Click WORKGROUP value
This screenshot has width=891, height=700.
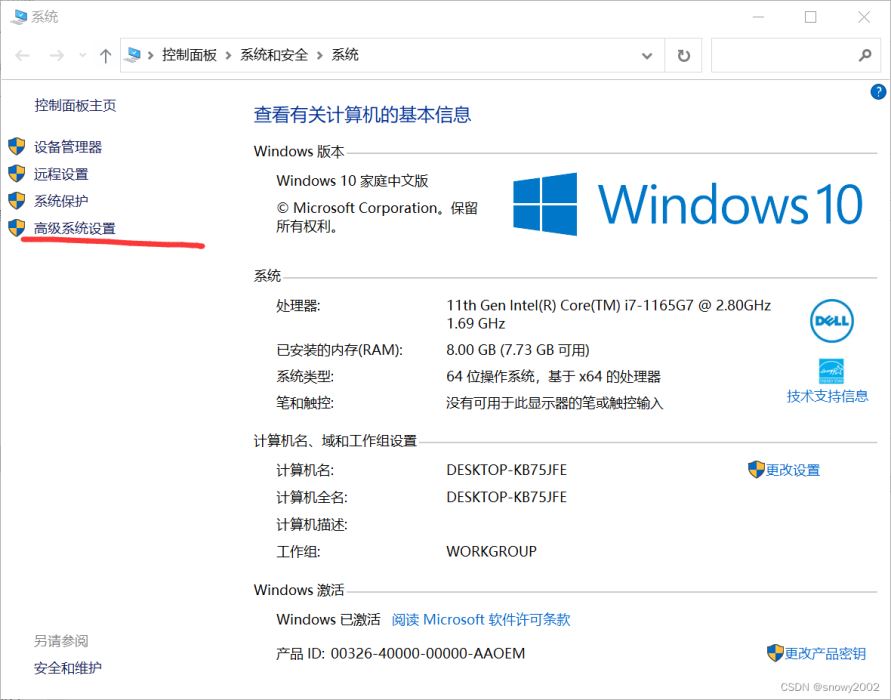[492, 551]
